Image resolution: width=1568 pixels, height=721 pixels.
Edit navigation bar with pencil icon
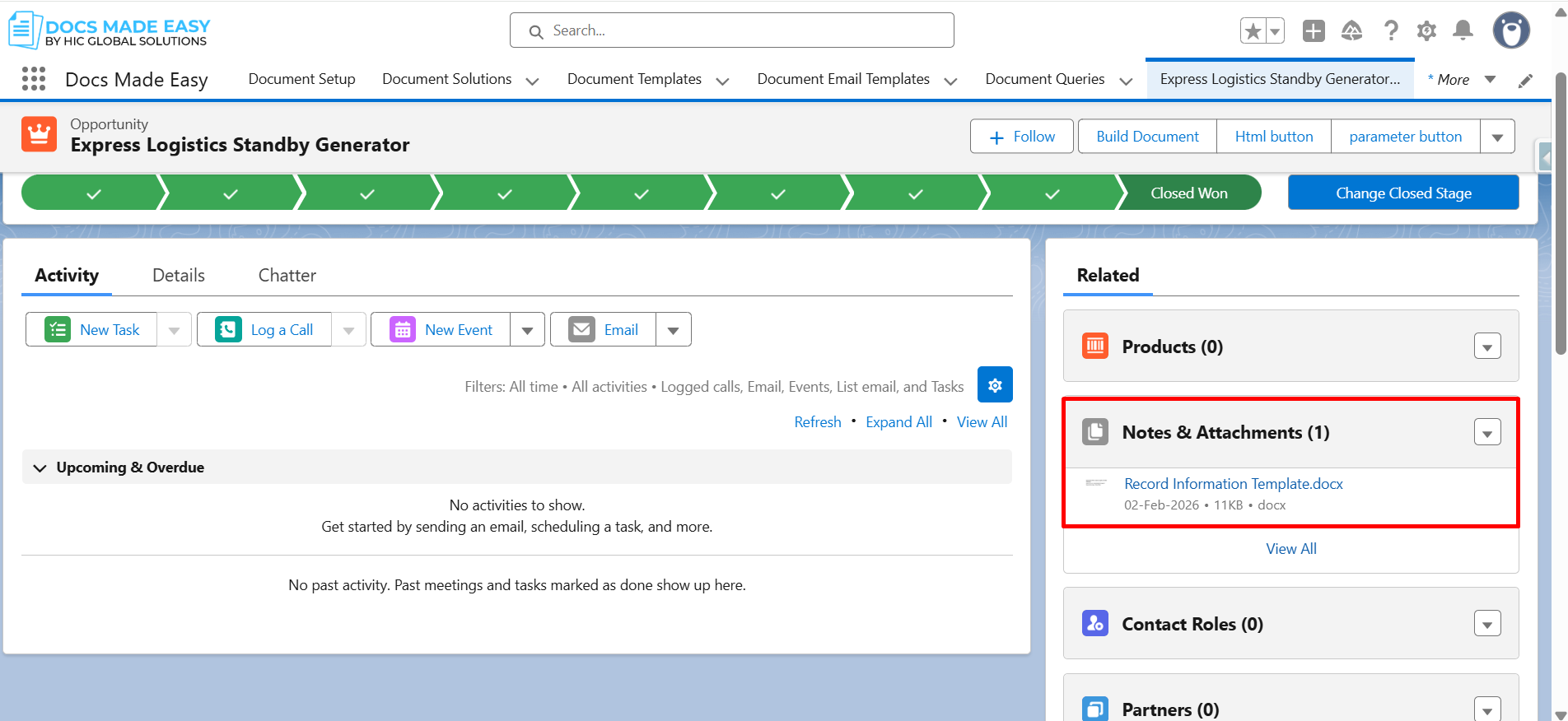click(1525, 80)
